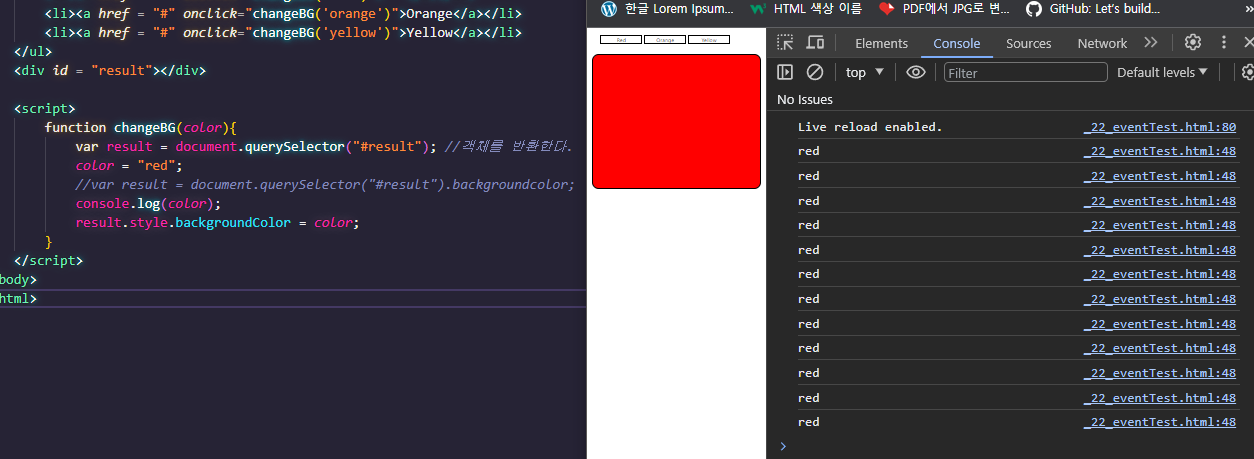The height and width of the screenshot is (459, 1254).
Task: Click the PDF heart bookmark icon
Action: (x=886, y=8)
